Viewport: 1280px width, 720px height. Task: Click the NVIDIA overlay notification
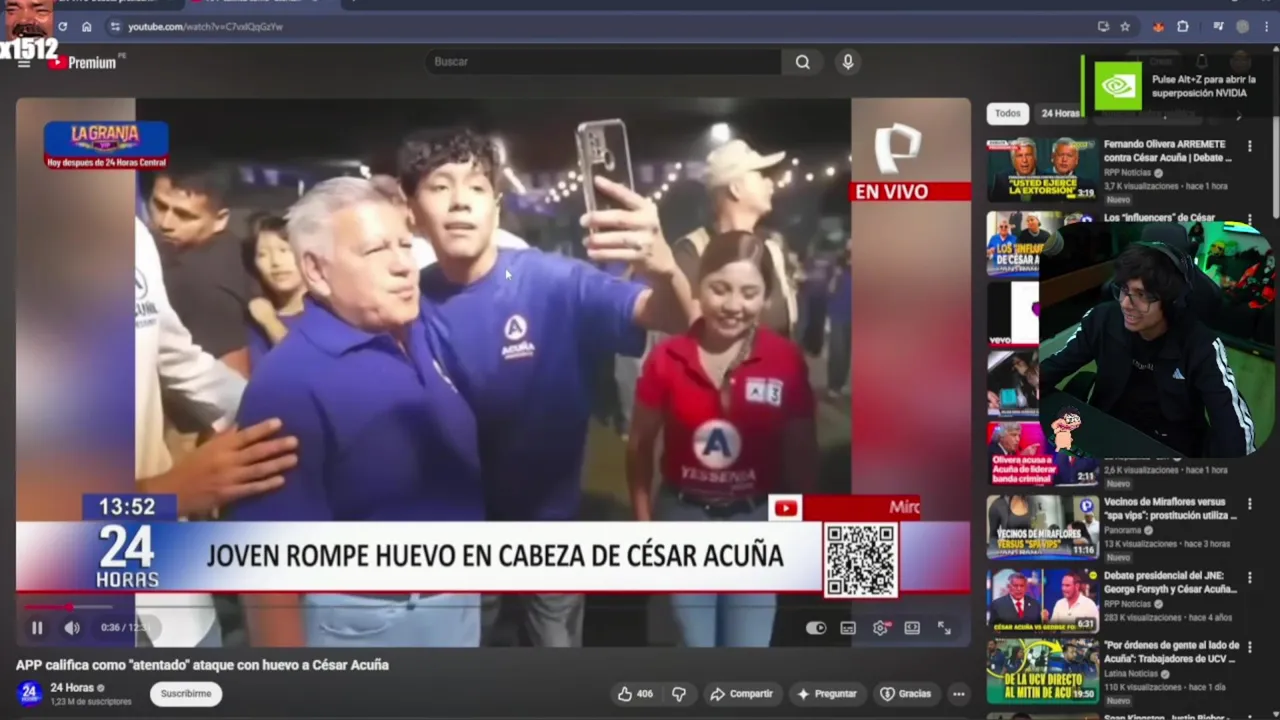tap(1180, 86)
